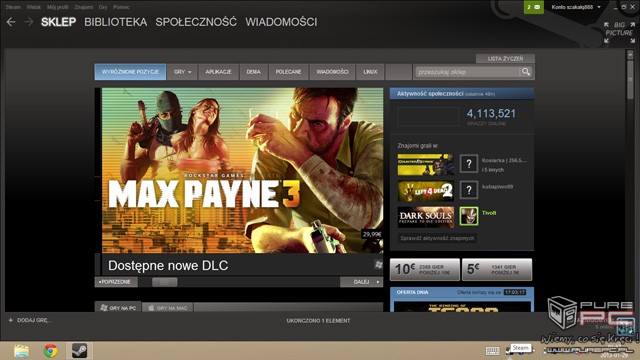
Task: Click the plus Dodaj grę icon
Action: [x=11, y=320]
